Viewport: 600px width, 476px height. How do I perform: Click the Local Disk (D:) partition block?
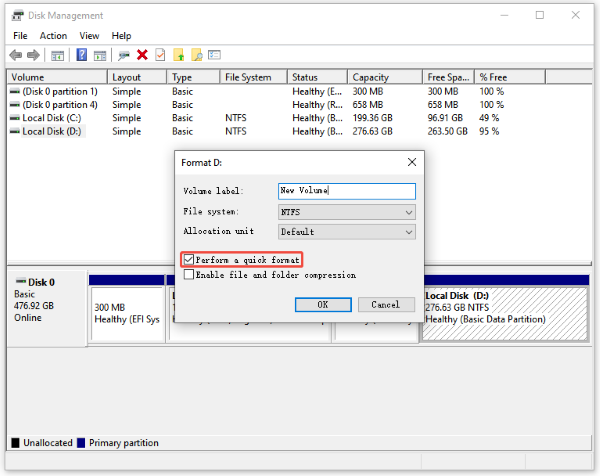pos(505,313)
